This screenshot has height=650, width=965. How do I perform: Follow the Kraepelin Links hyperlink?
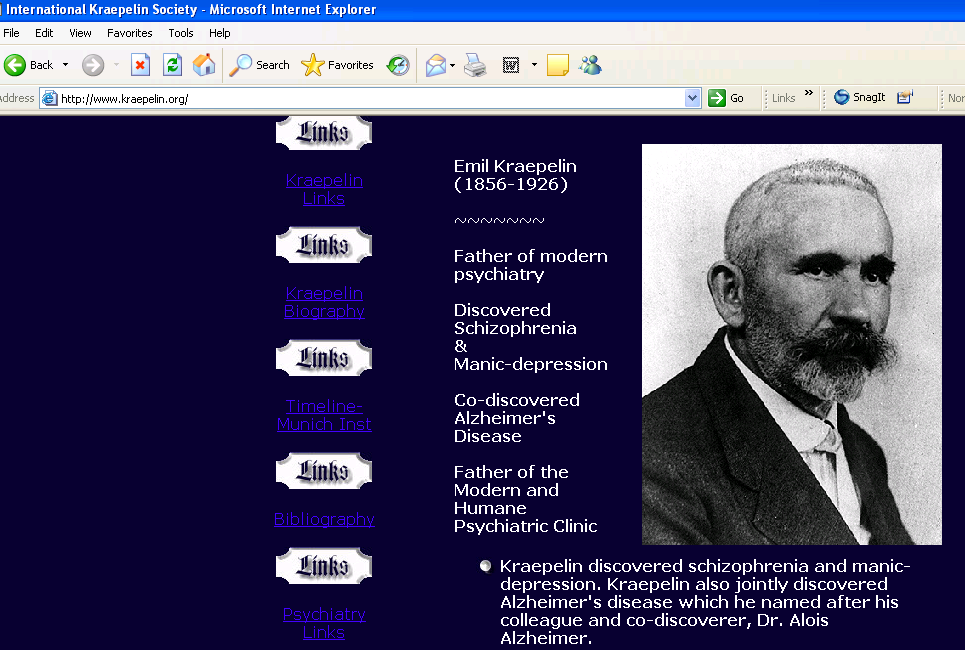coord(324,189)
